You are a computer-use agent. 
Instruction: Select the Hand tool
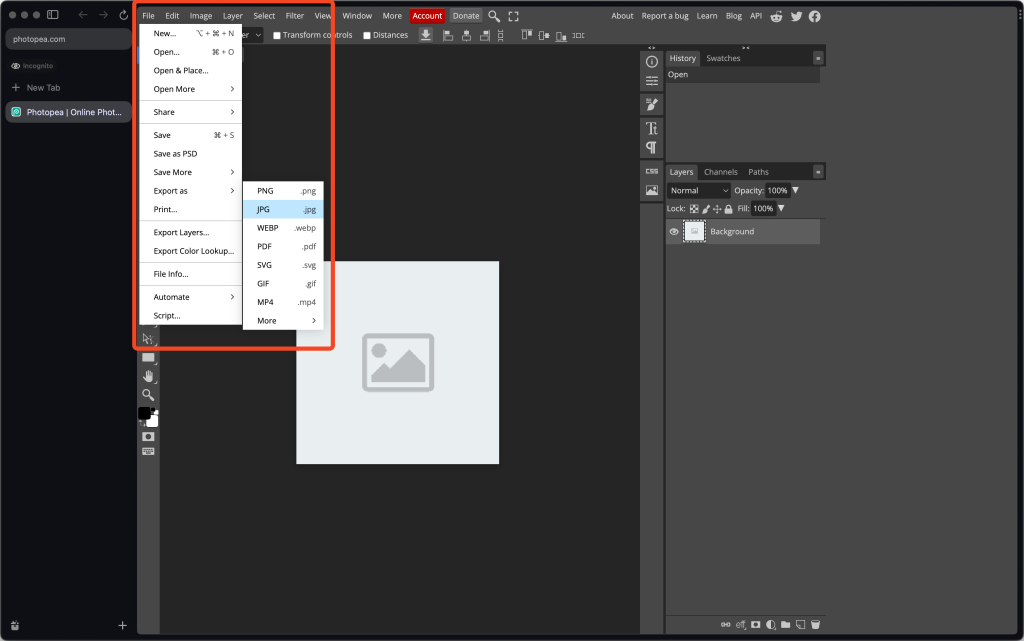click(148, 376)
